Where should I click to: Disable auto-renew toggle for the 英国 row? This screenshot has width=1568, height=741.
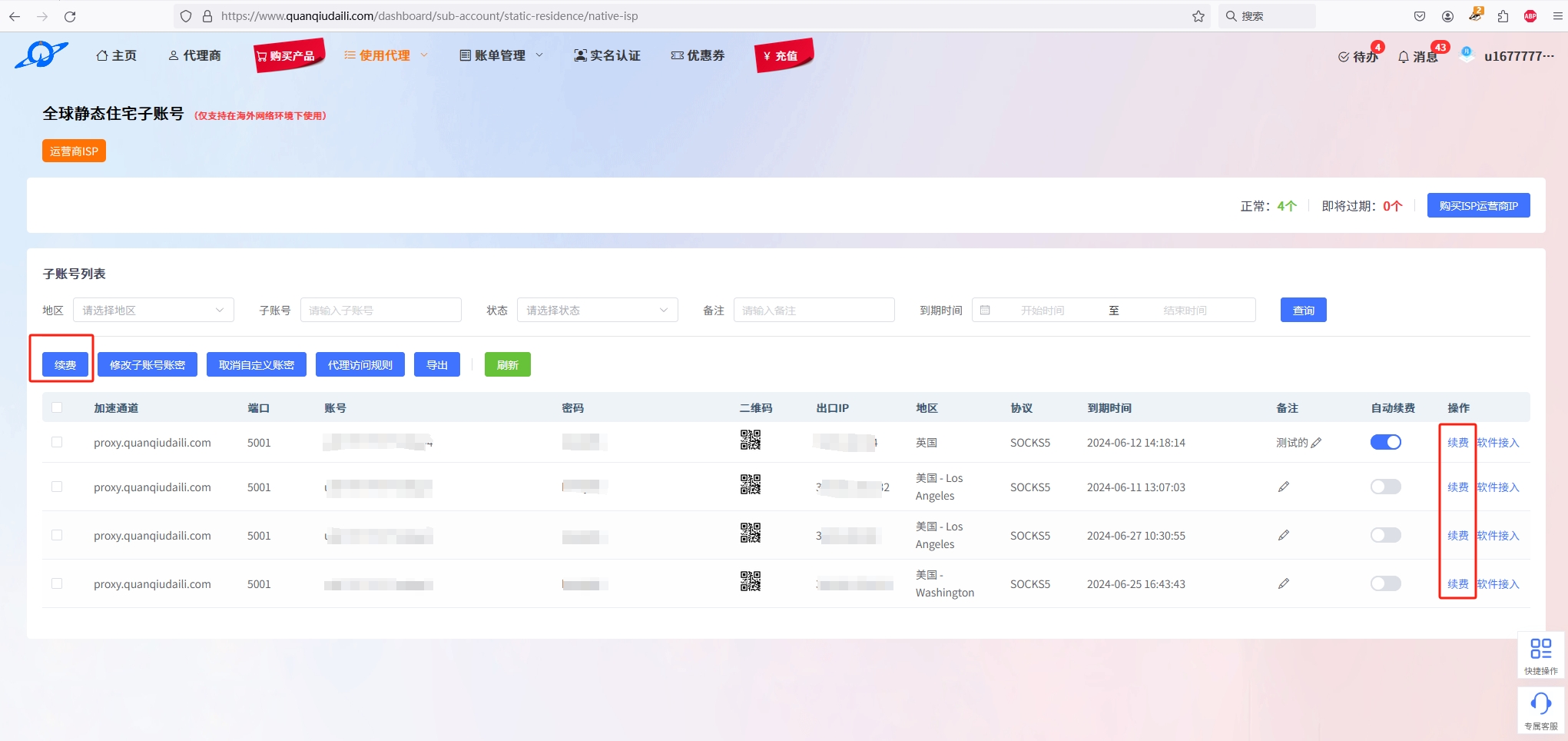(x=1385, y=442)
